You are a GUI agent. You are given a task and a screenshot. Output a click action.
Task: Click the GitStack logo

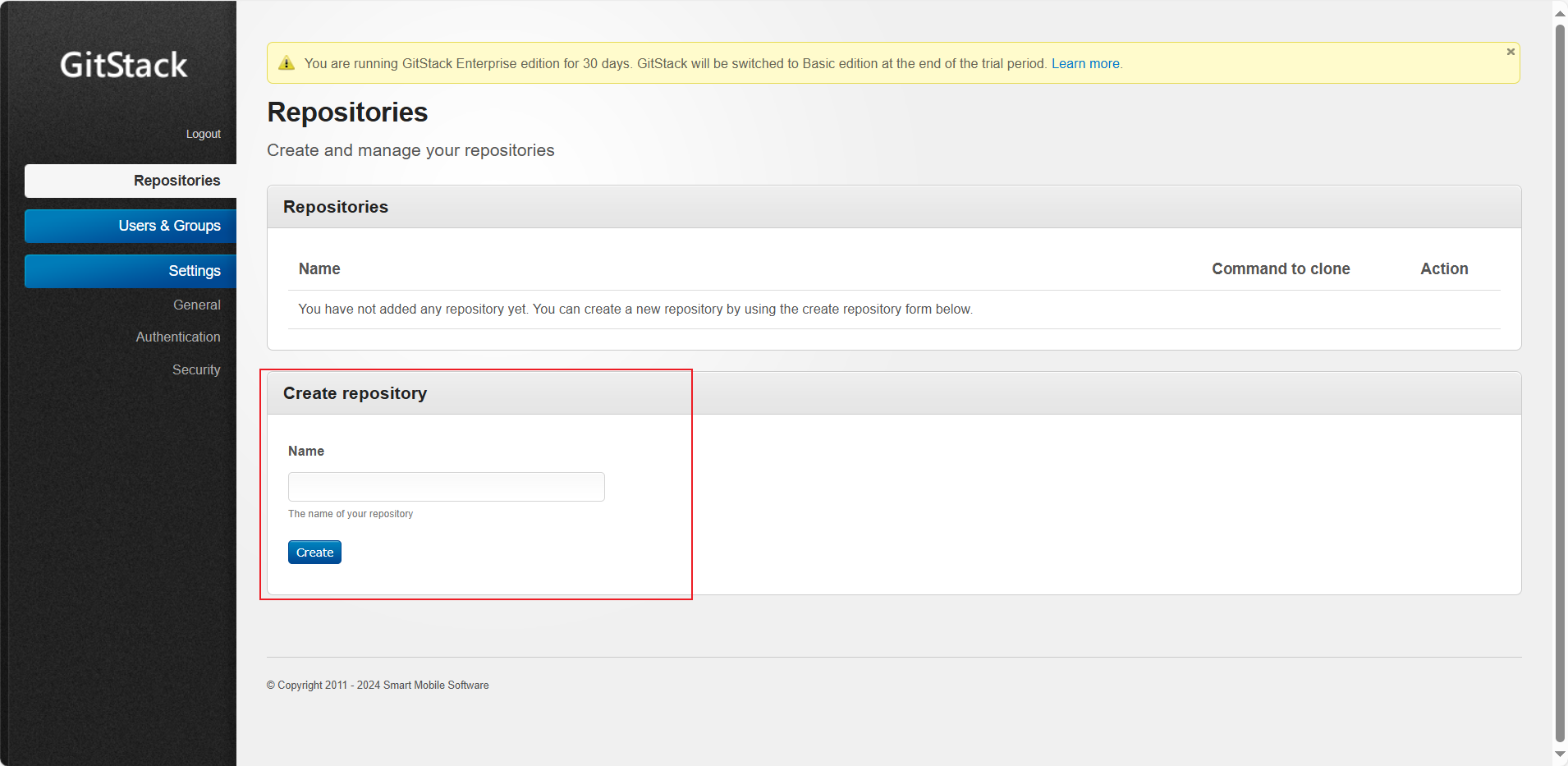(124, 65)
